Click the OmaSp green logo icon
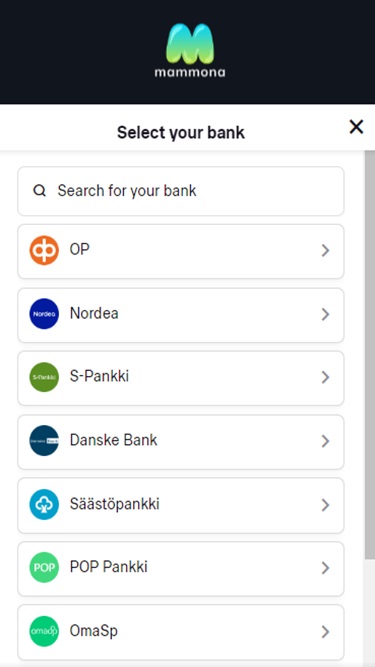 tap(44, 631)
